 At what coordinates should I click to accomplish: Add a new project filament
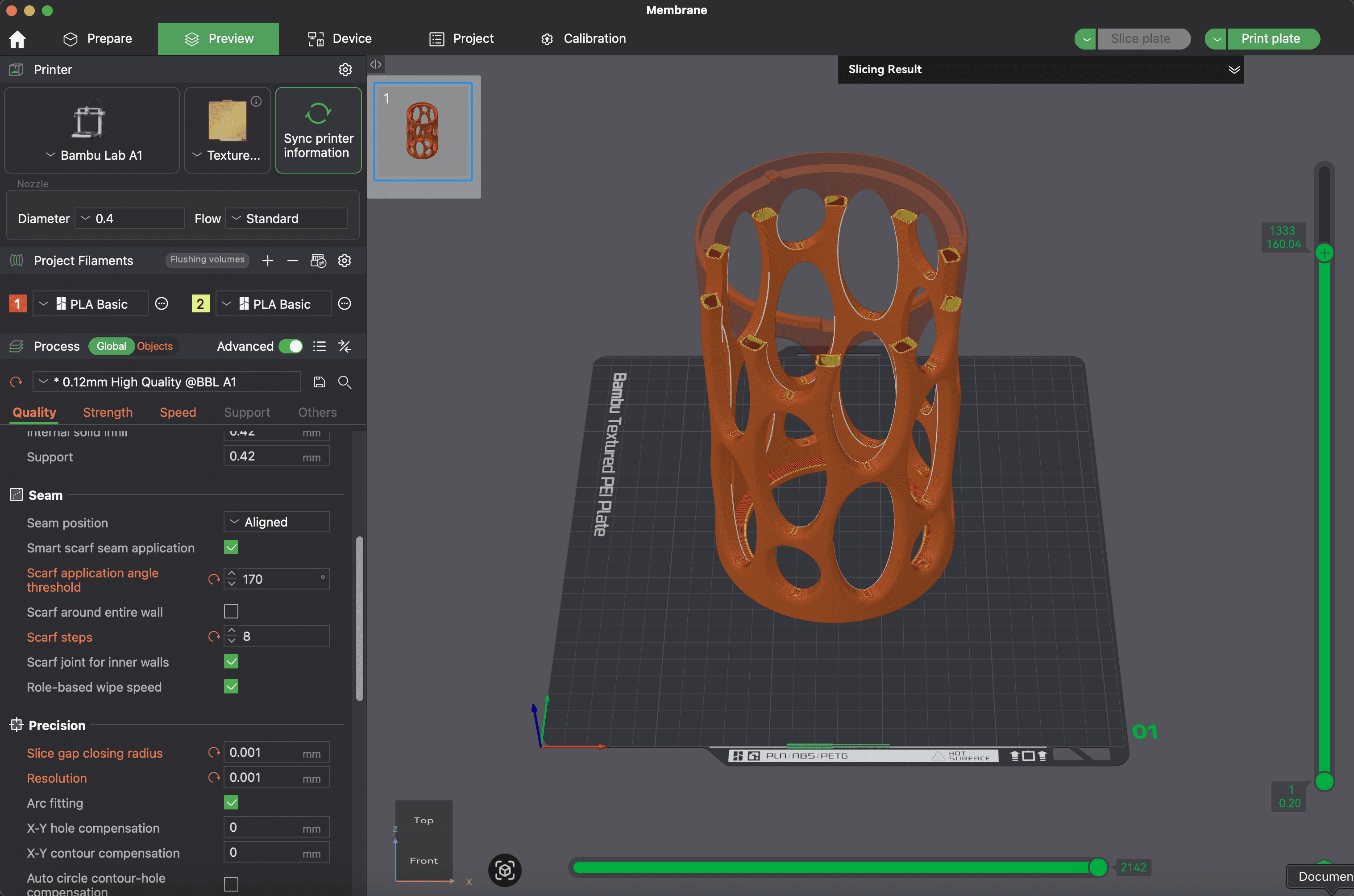(267, 261)
